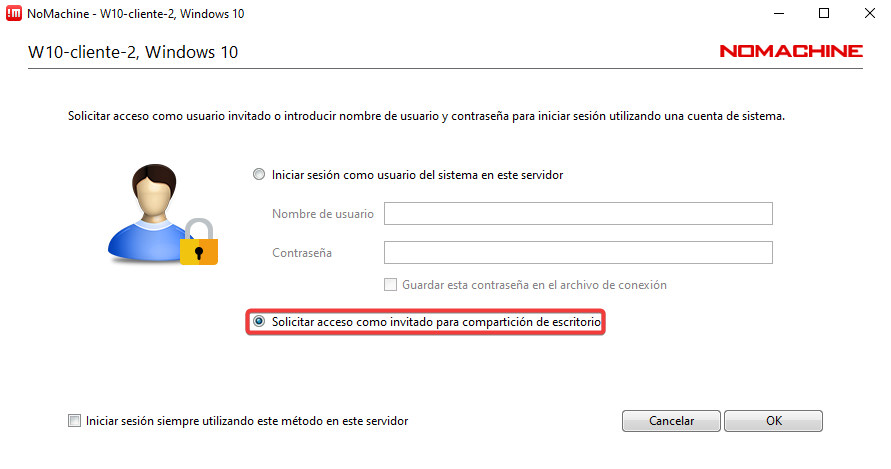Screen dimensions: 891x469
Task: Click the 'Nombre de usuario' label
Action: click(x=322, y=214)
